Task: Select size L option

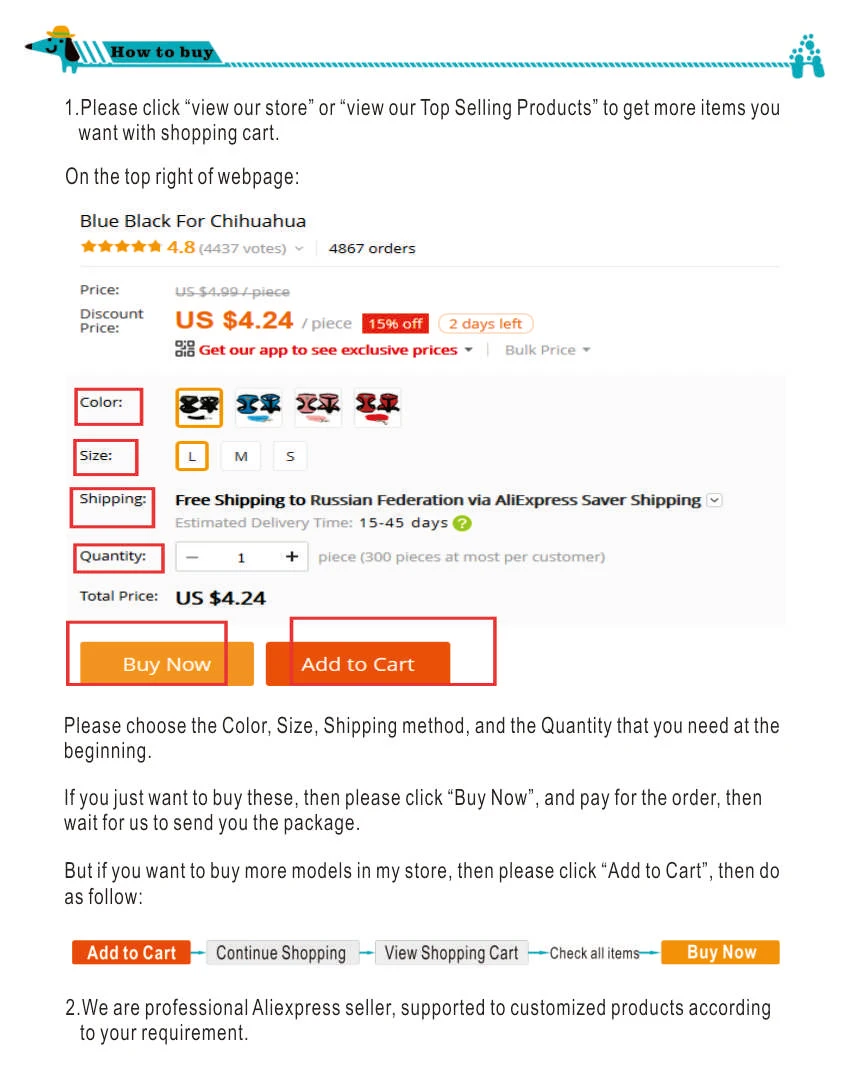Action: click(192, 456)
